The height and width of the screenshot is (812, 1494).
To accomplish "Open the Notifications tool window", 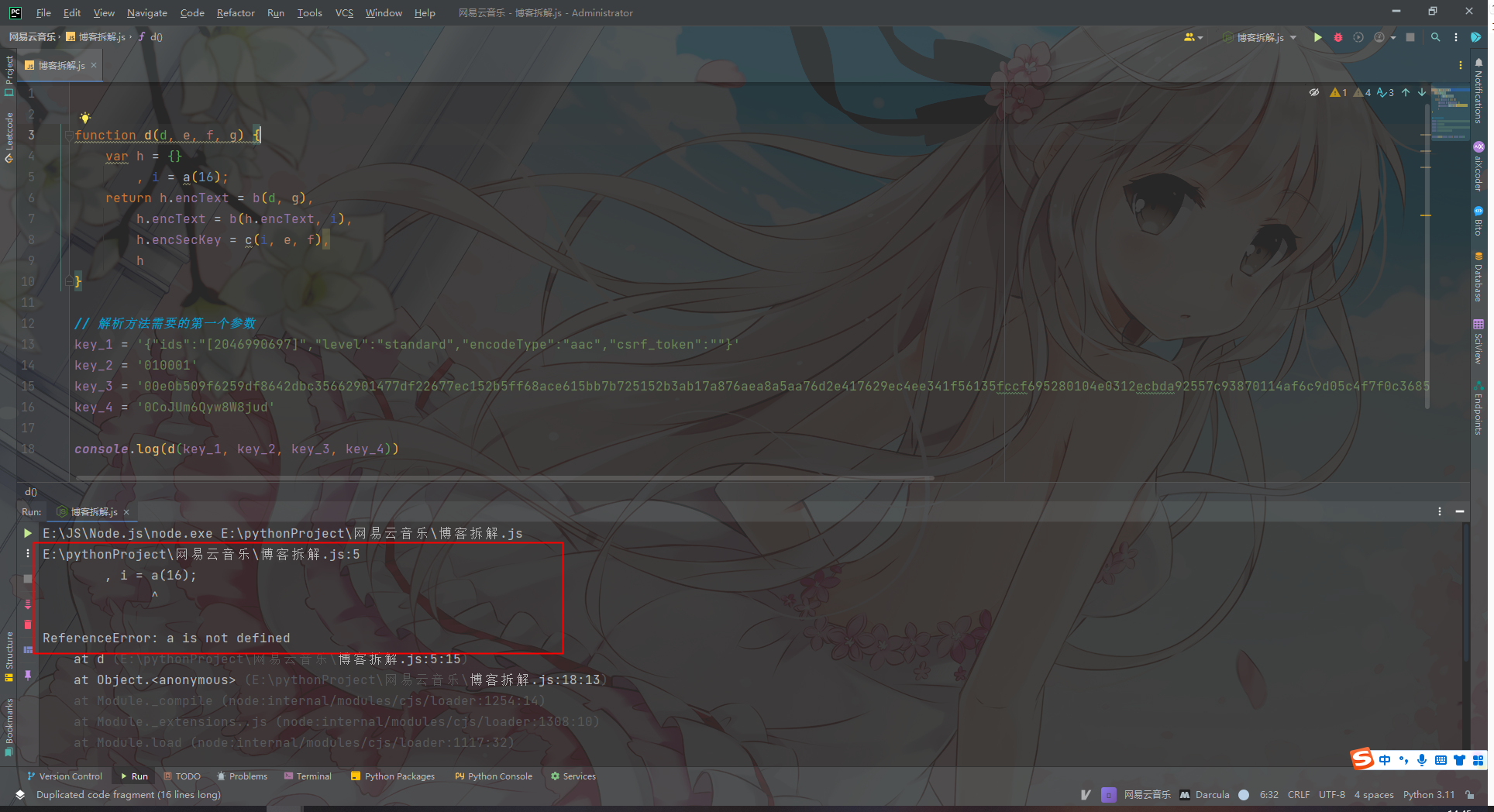I will (x=1479, y=91).
